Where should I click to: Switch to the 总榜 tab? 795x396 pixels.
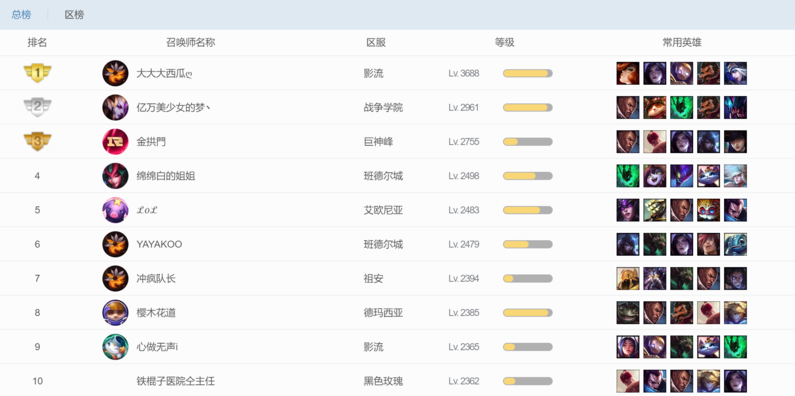coord(21,15)
